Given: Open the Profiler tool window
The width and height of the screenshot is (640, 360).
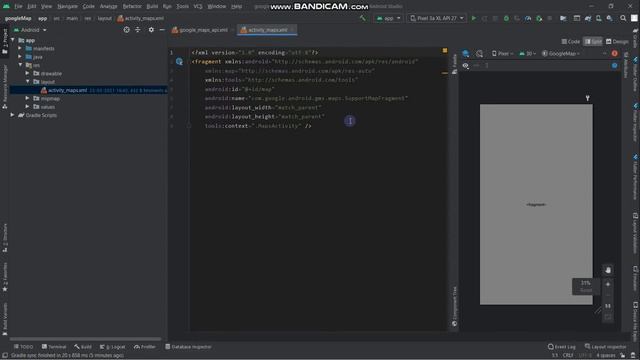Looking at the screenshot, I should pos(145,347).
